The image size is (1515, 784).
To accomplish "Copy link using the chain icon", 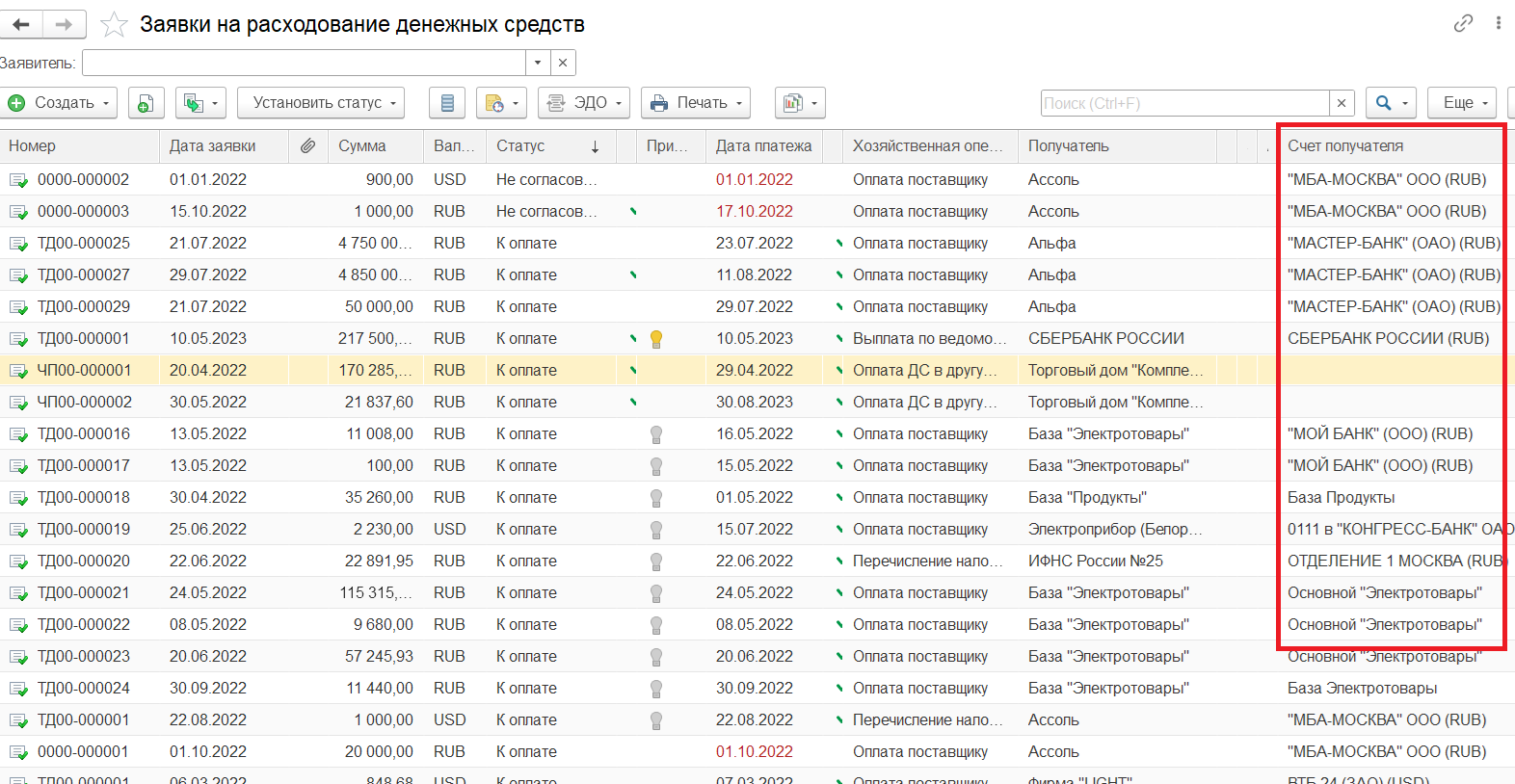I will pos(1463,23).
